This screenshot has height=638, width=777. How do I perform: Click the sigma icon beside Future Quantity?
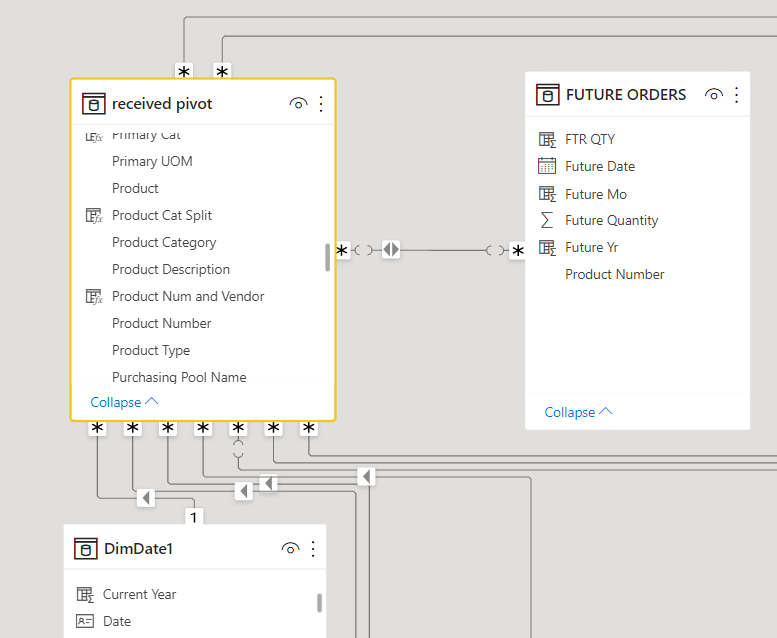point(547,220)
